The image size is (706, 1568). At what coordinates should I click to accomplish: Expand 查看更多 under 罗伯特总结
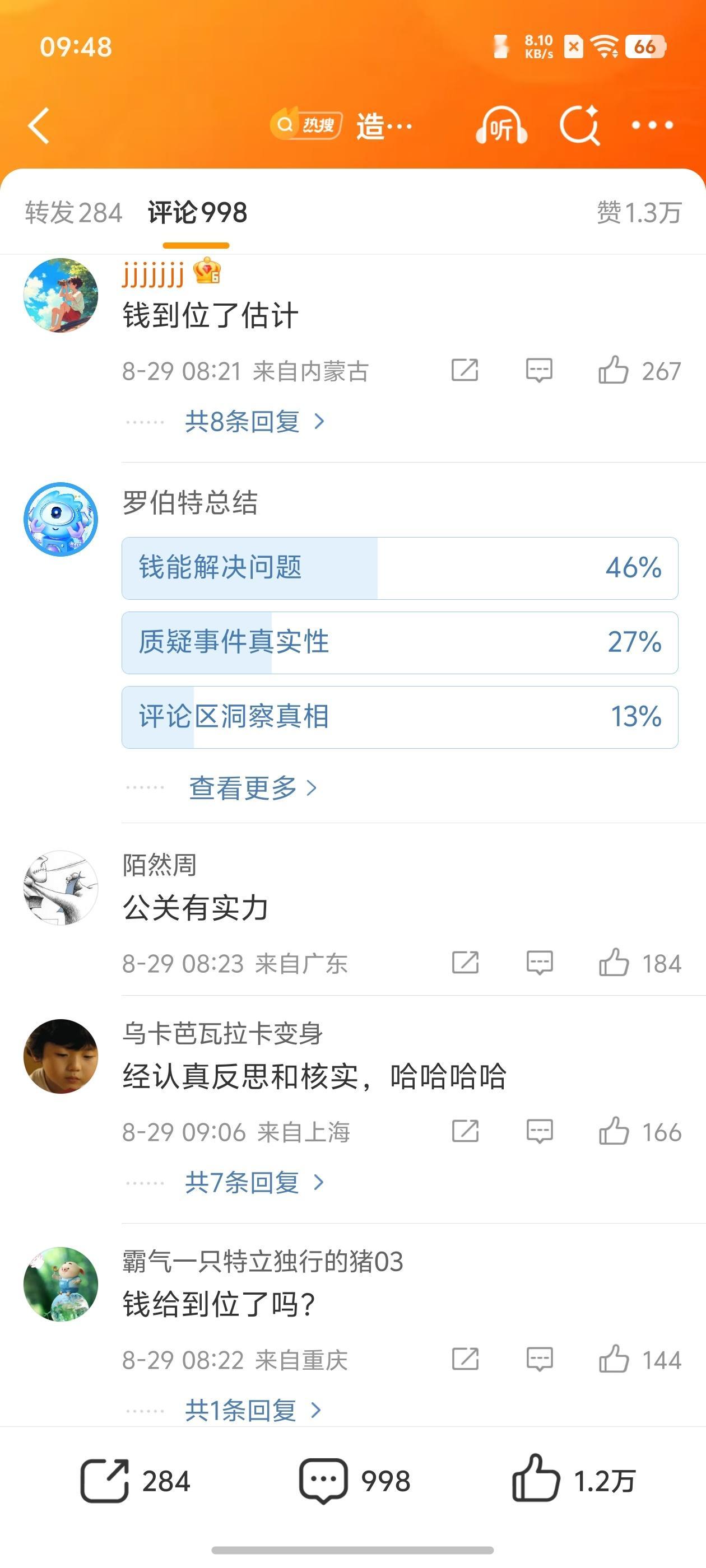[253, 788]
